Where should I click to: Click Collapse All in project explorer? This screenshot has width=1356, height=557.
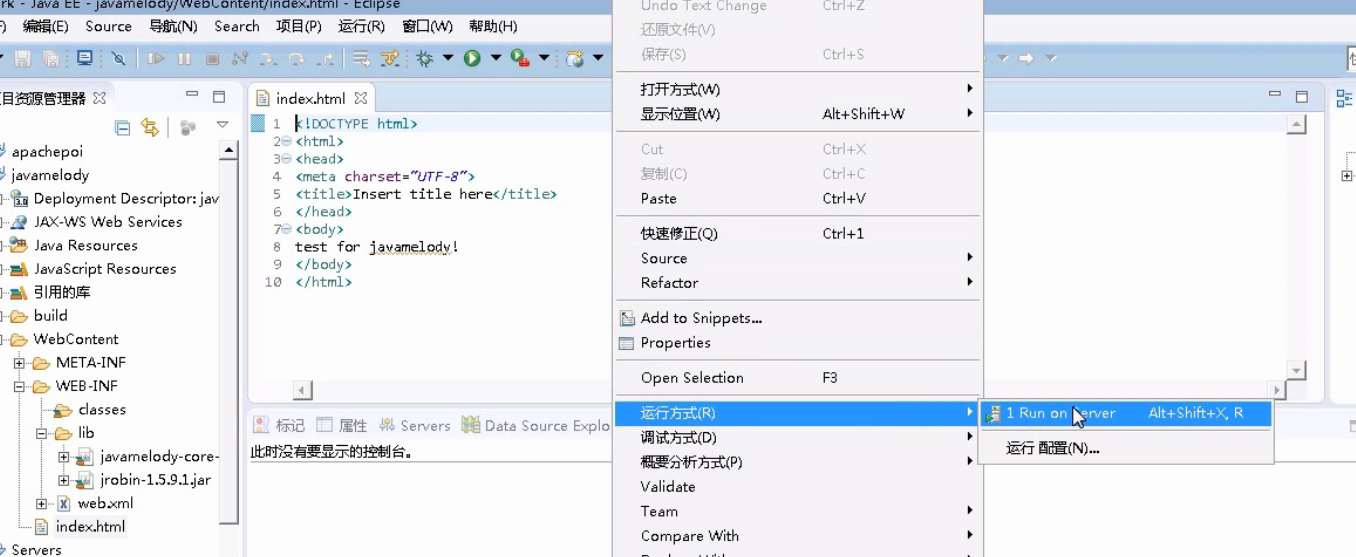[x=122, y=127]
